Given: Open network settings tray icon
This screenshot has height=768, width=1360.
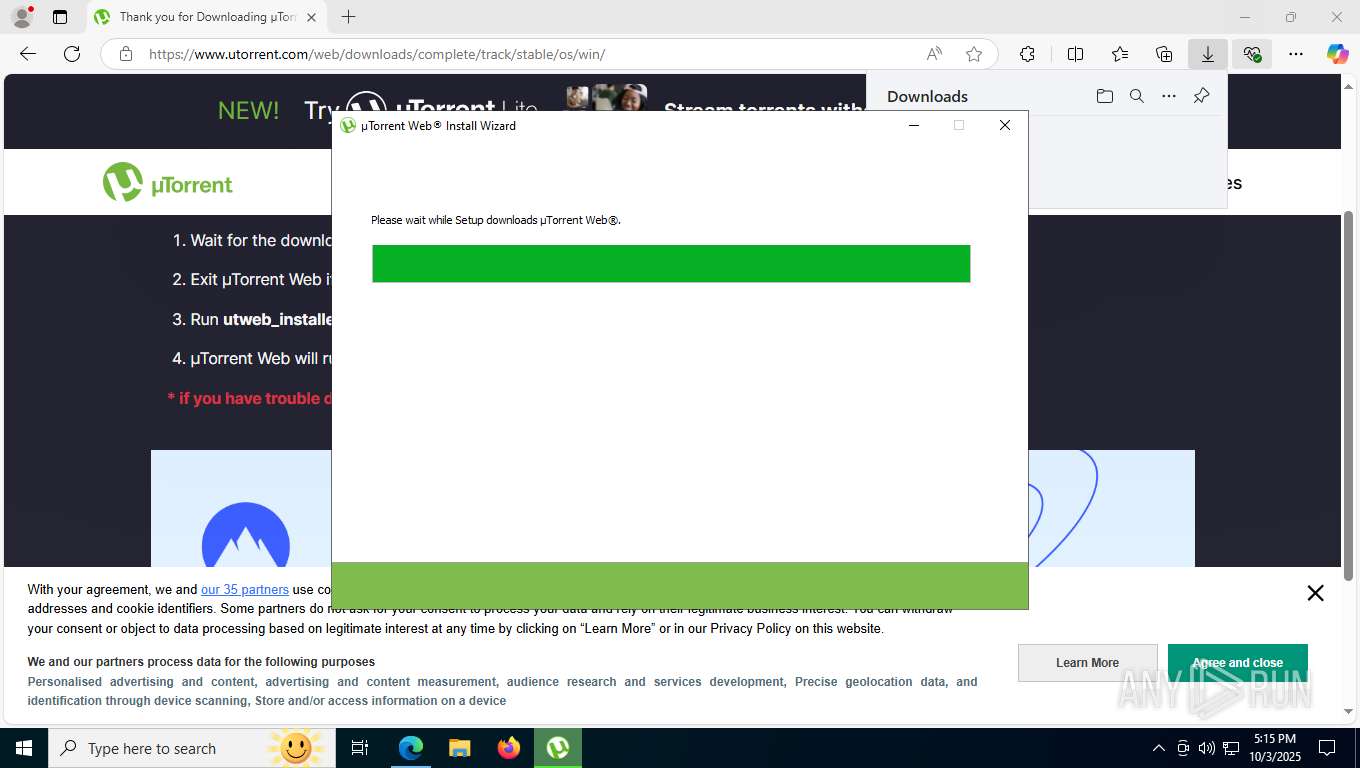Looking at the screenshot, I should pos(1231,748).
